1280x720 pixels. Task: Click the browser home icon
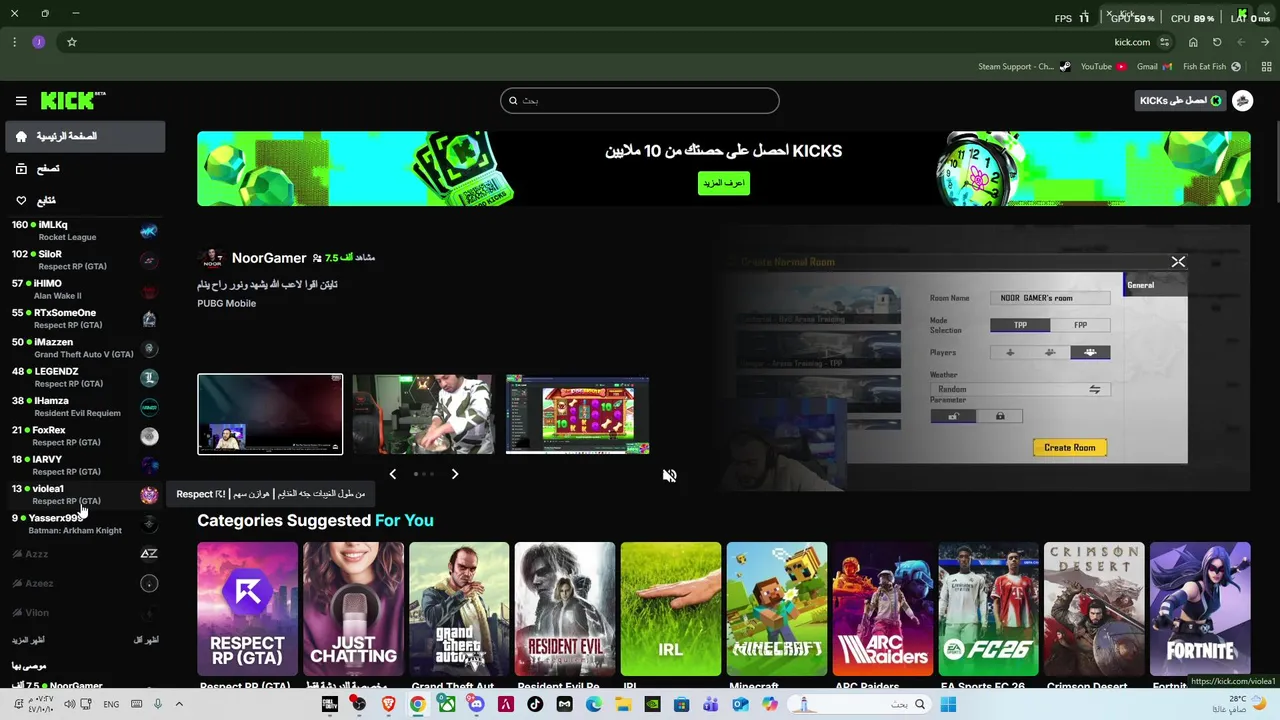pos(1193,42)
